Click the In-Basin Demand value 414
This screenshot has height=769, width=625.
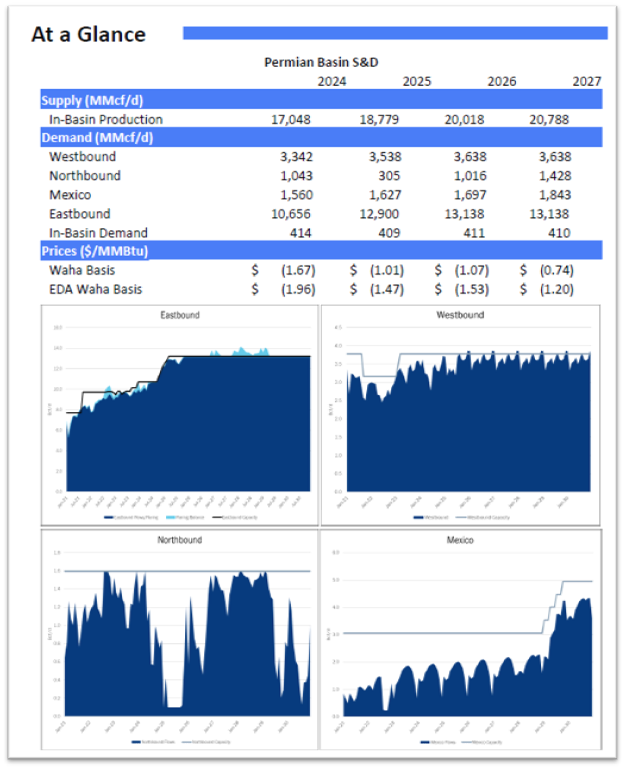[300, 233]
